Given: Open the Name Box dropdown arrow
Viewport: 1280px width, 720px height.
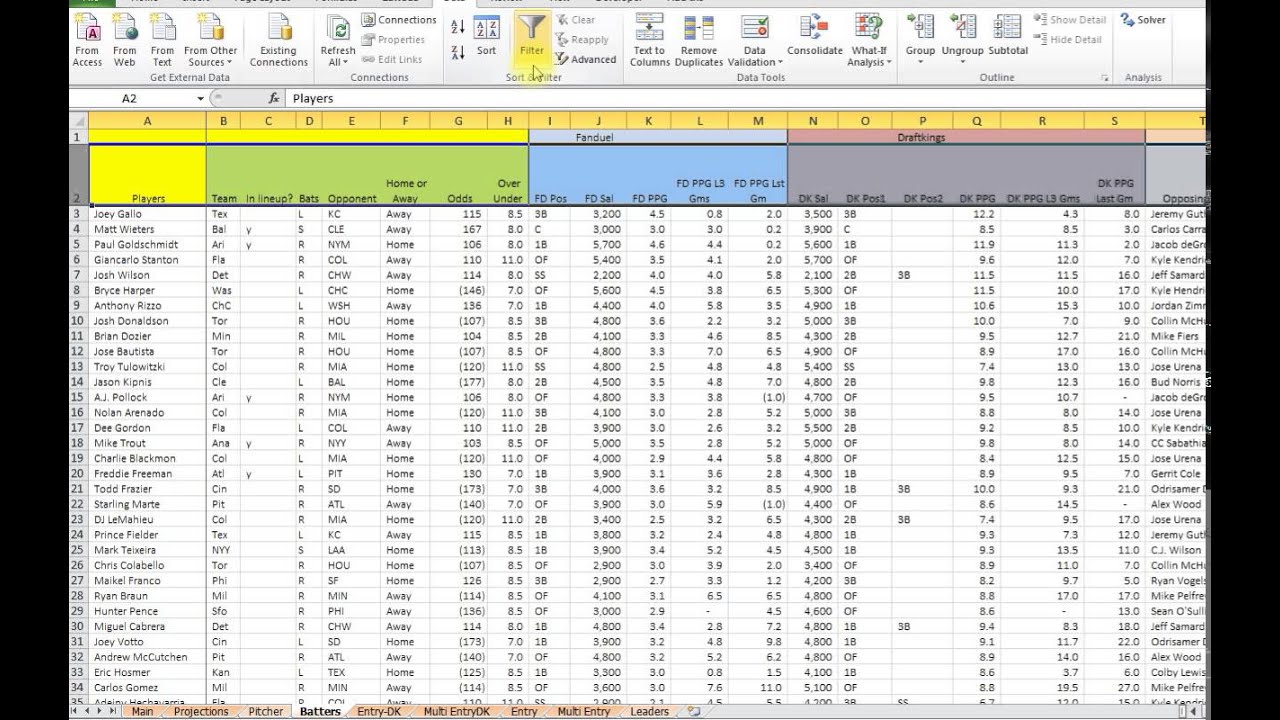Looking at the screenshot, I should coord(200,98).
